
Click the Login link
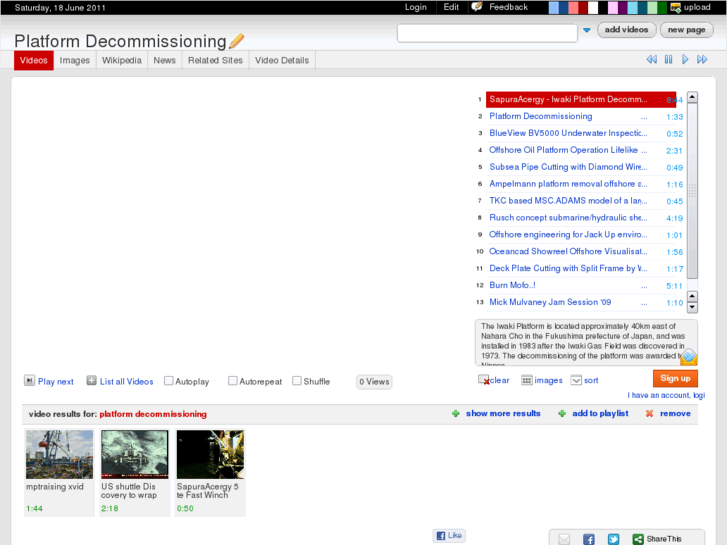415,7
